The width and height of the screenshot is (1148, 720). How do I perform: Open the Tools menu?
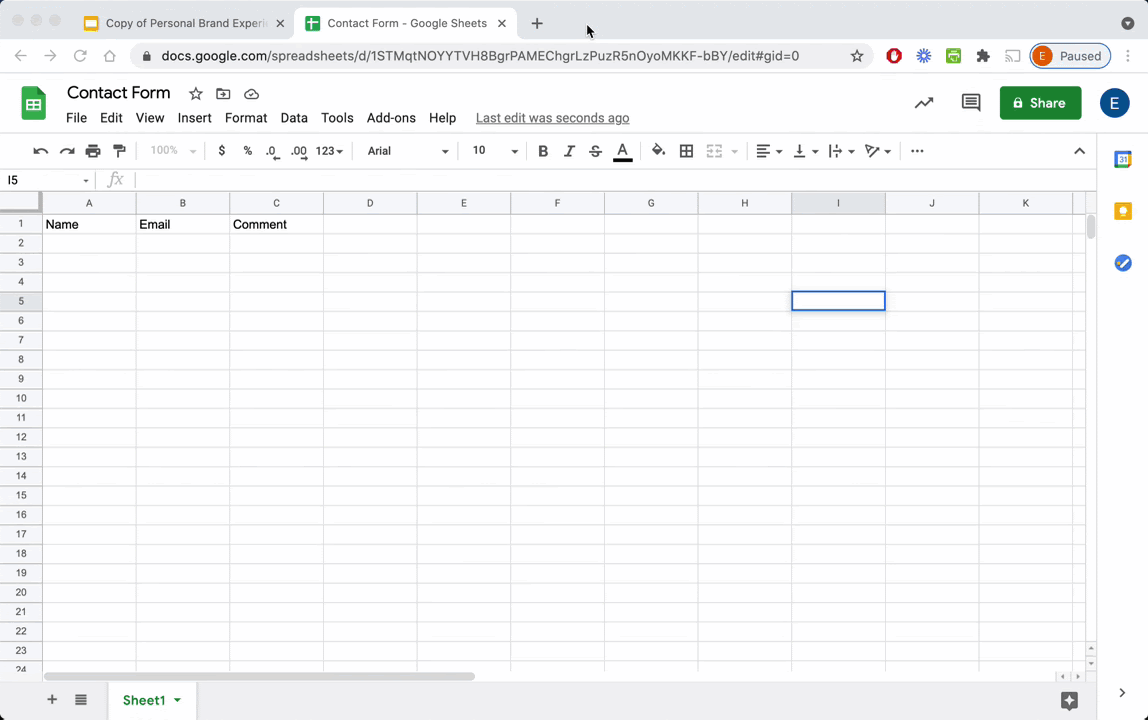(337, 118)
